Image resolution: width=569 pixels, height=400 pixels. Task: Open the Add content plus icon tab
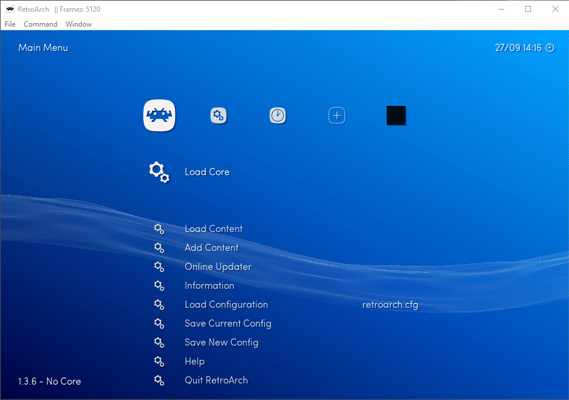[x=337, y=115]
